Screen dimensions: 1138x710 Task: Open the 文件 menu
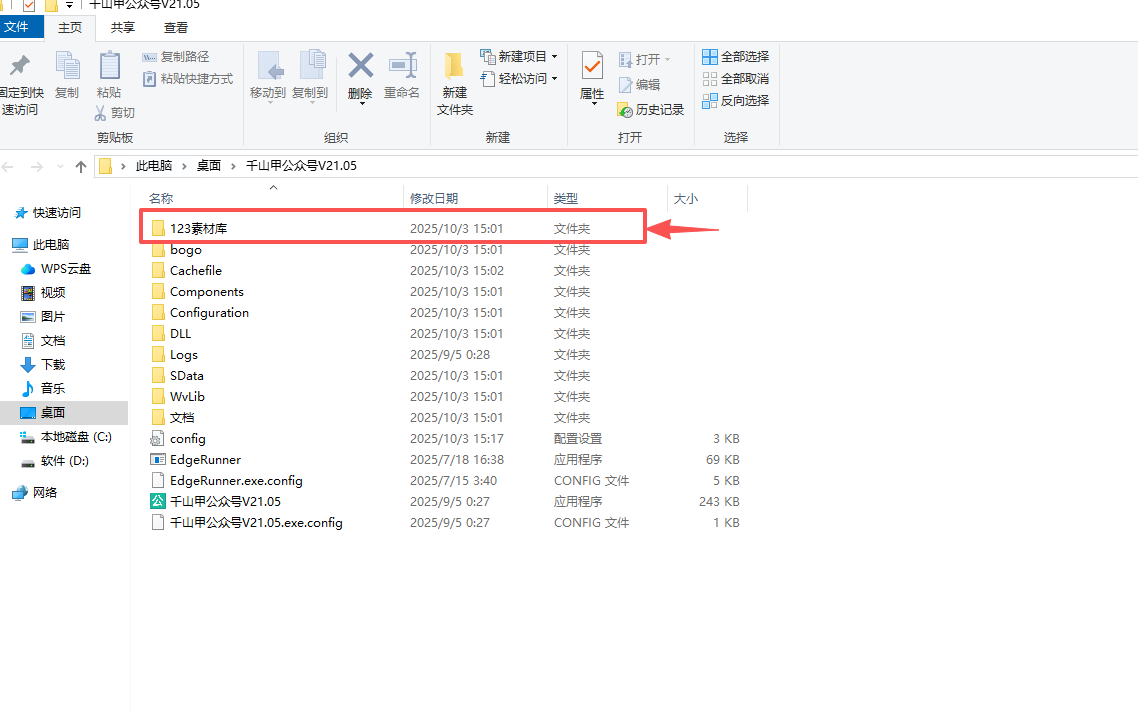pyautogui.click(x=17, y=28)
